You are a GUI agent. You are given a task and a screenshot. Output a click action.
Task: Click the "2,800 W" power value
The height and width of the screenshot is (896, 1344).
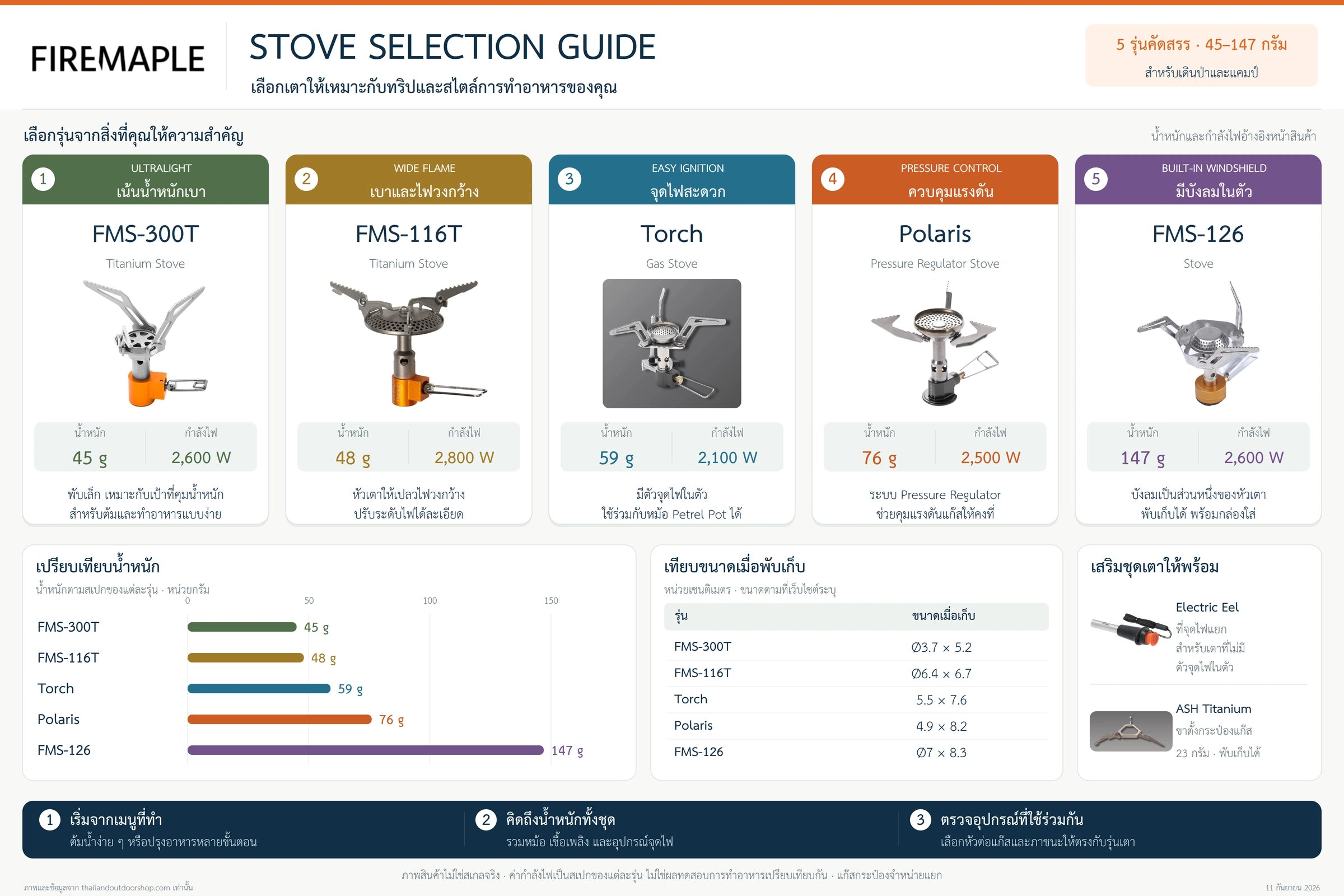point(464,458)
